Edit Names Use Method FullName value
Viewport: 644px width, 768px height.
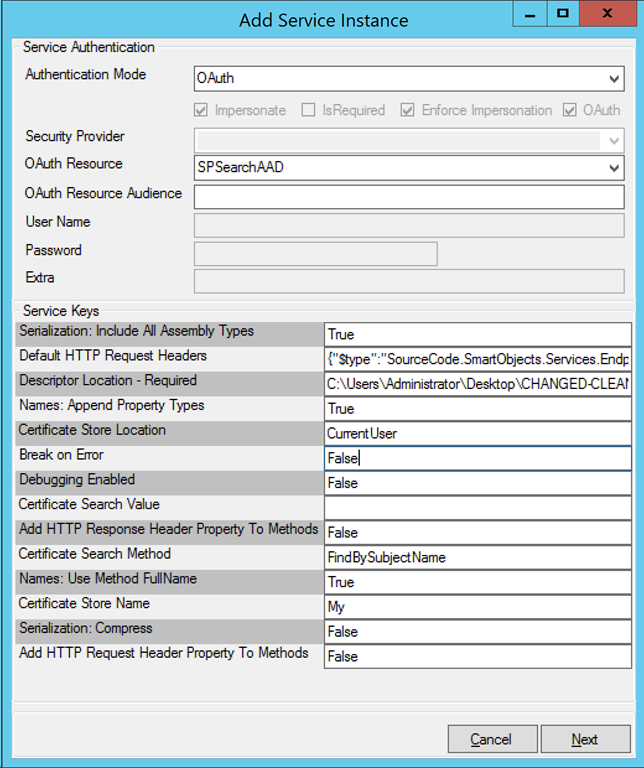(x=477, y=582)
